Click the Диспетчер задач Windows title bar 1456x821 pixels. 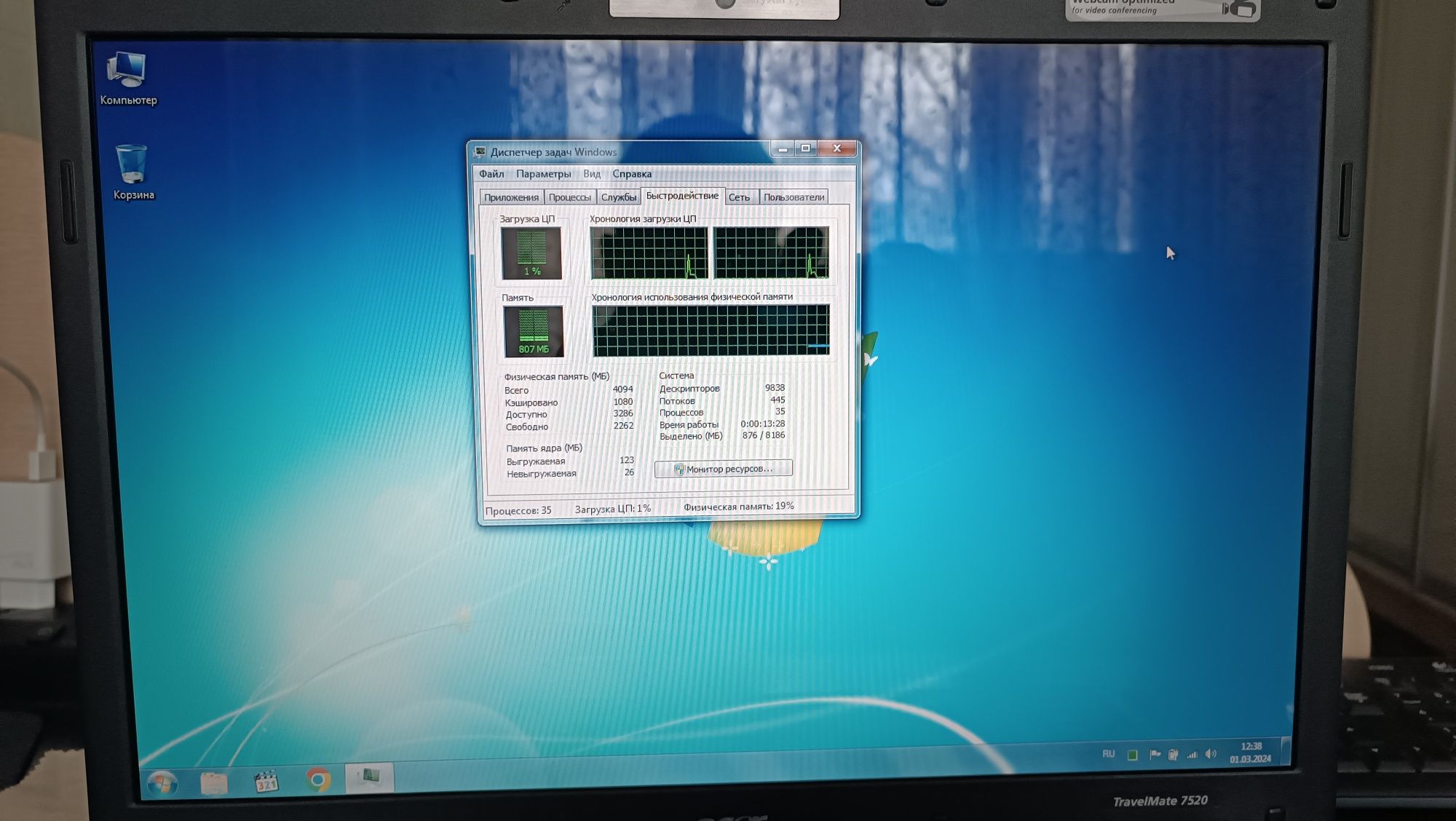[x=553, y=151]
